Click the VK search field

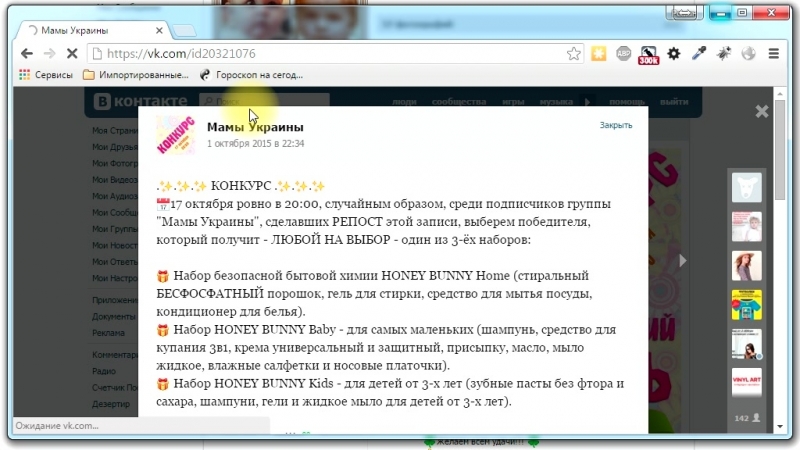[264, 102]
